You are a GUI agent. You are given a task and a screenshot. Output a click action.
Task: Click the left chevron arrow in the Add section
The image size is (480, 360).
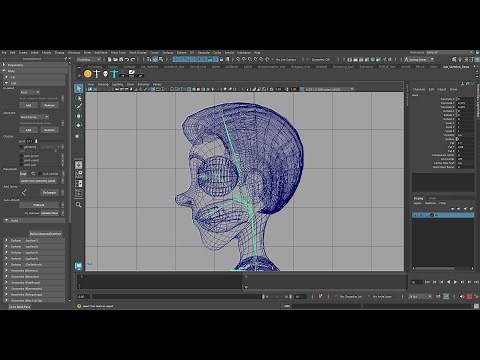pyautogui.click(x=24, y=192)
